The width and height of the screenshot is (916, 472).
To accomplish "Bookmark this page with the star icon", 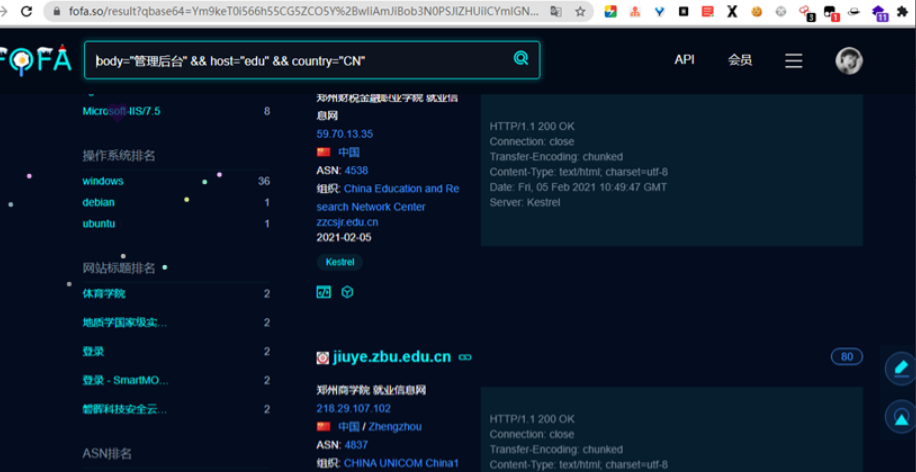I will [x=580, y=11].
